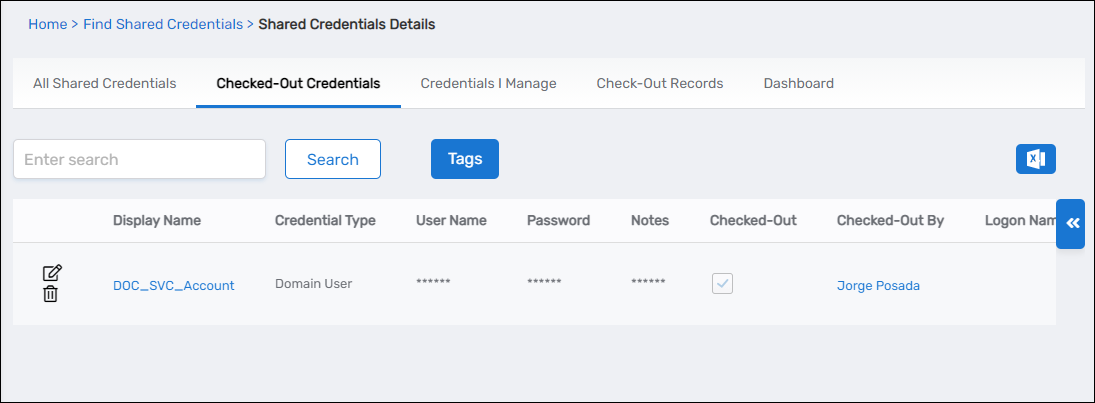Open the Dashboard tab
This screenshot has width=1095, height=403.
(x=798, y=84)
